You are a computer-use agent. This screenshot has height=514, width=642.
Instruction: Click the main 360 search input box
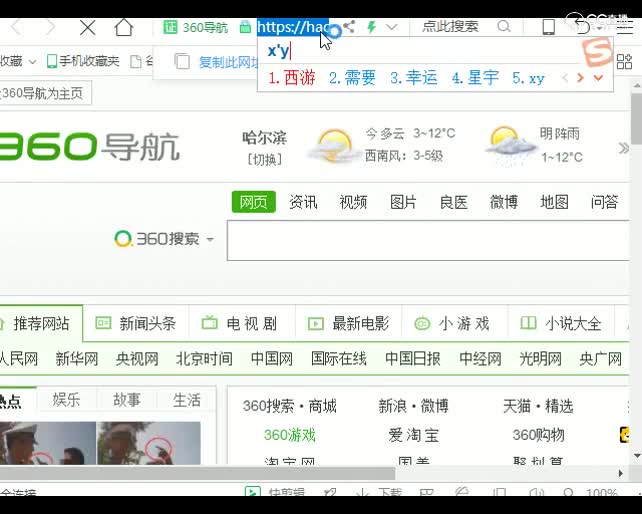(428, 240)
